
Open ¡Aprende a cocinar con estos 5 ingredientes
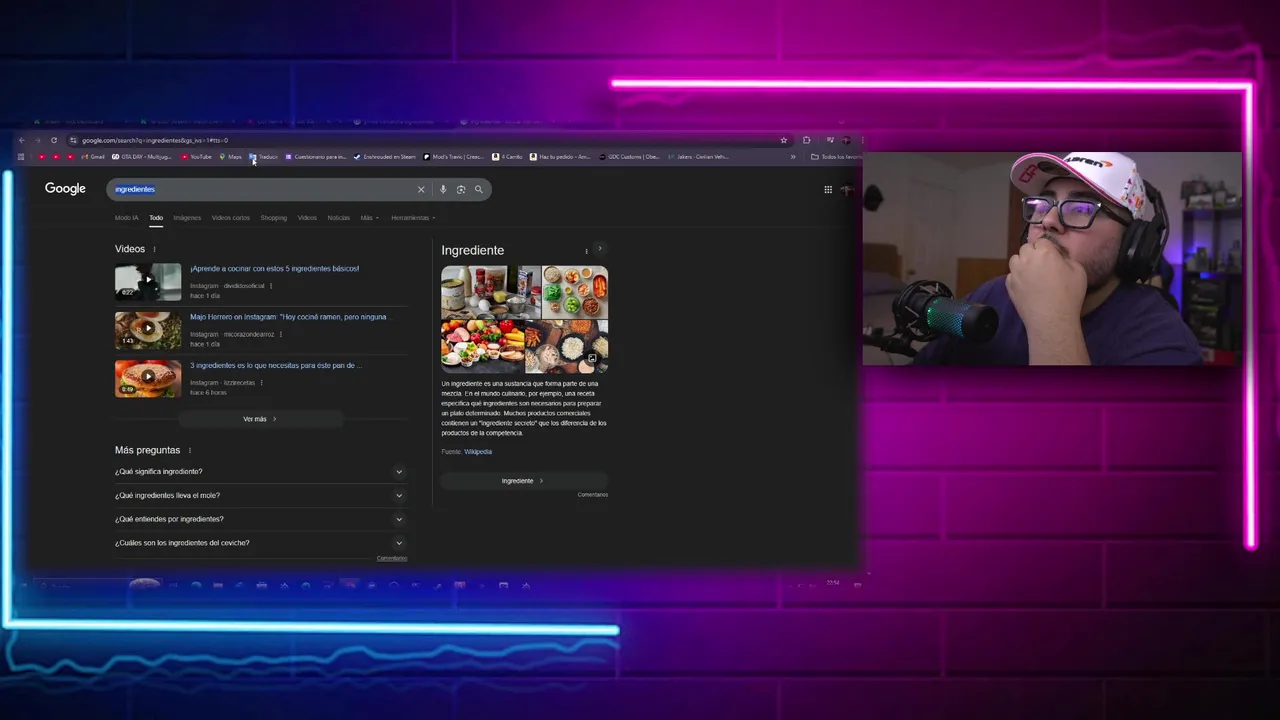pyautogui.click(x=275, y=269)
